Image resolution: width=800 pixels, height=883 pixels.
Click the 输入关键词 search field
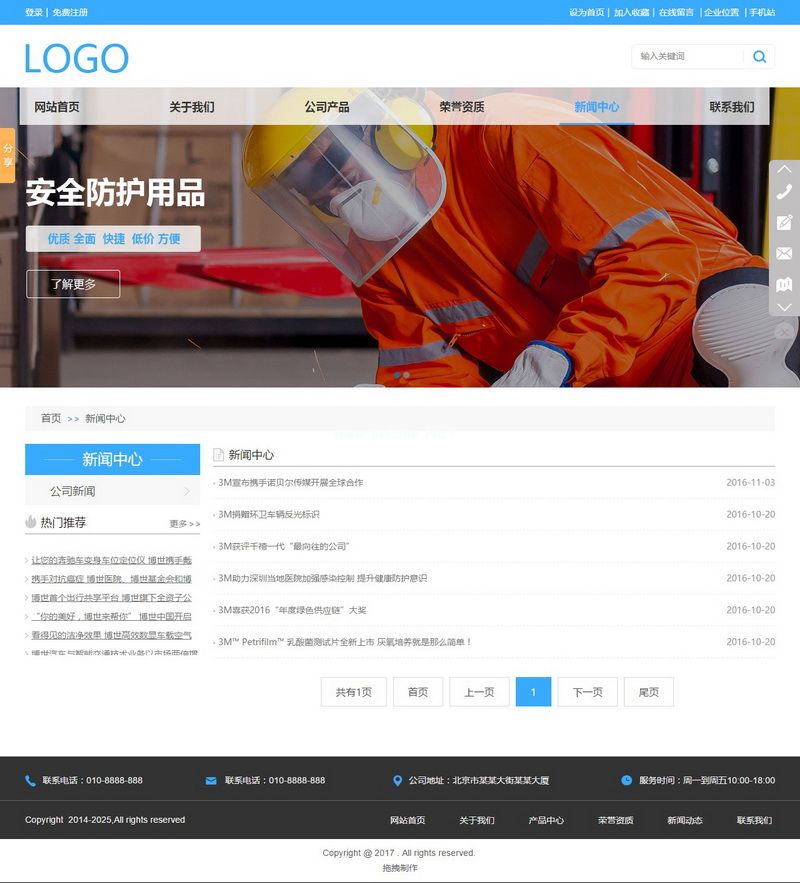click(x=688, y=56)
